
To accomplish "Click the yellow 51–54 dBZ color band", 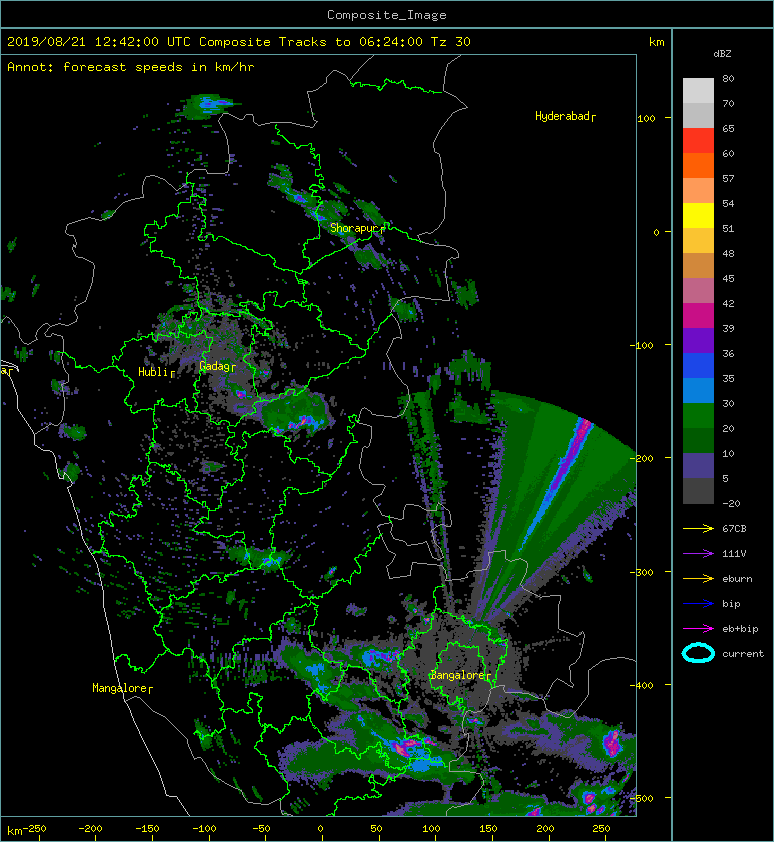I will coord(698,216).
